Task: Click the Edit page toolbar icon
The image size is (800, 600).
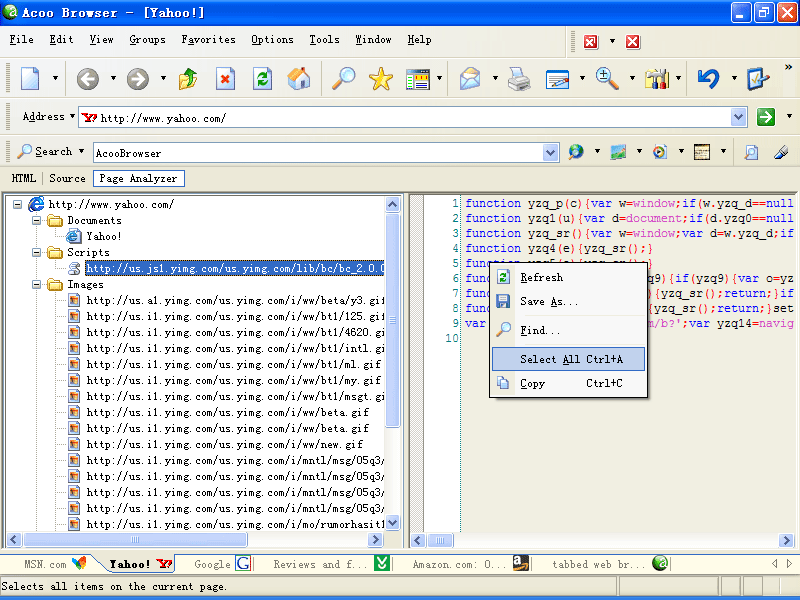Action: pos(557,80)
